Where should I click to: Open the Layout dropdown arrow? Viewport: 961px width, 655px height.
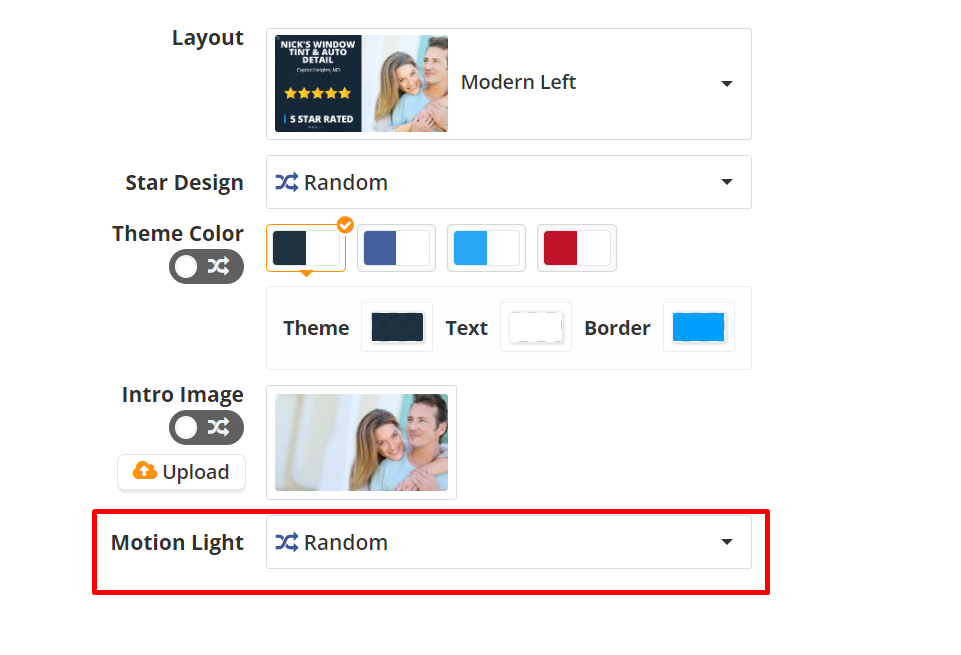[x=727, y=84]
